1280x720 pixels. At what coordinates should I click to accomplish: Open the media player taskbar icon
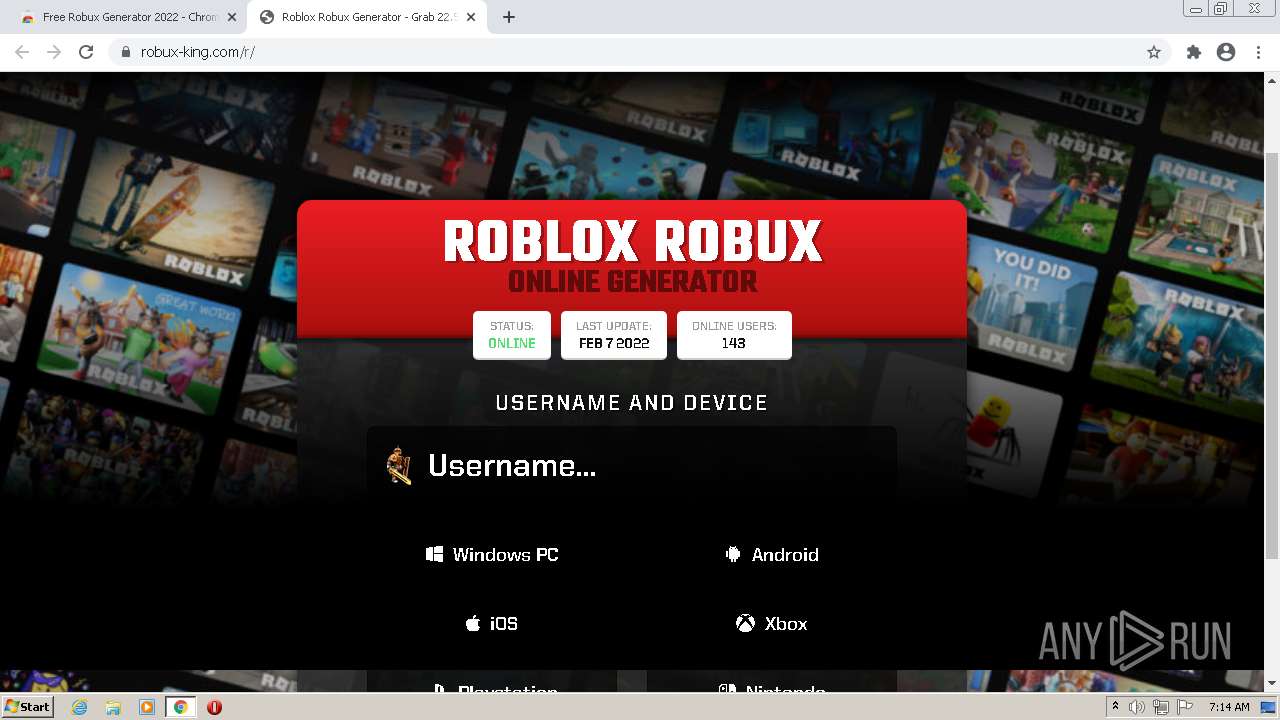coord(147,707)
